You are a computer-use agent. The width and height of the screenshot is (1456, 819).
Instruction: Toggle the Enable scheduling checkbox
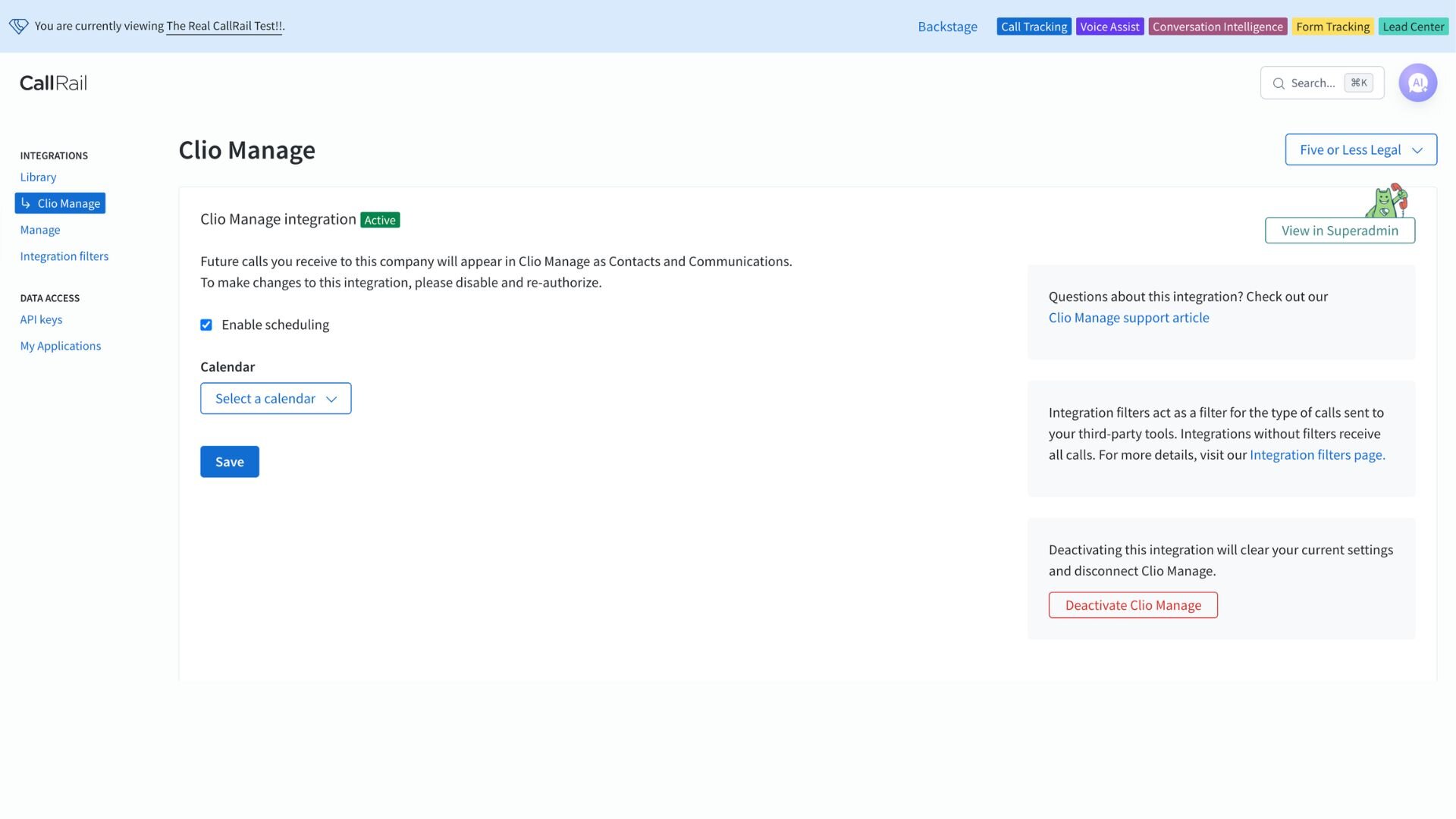coord(206,325)
